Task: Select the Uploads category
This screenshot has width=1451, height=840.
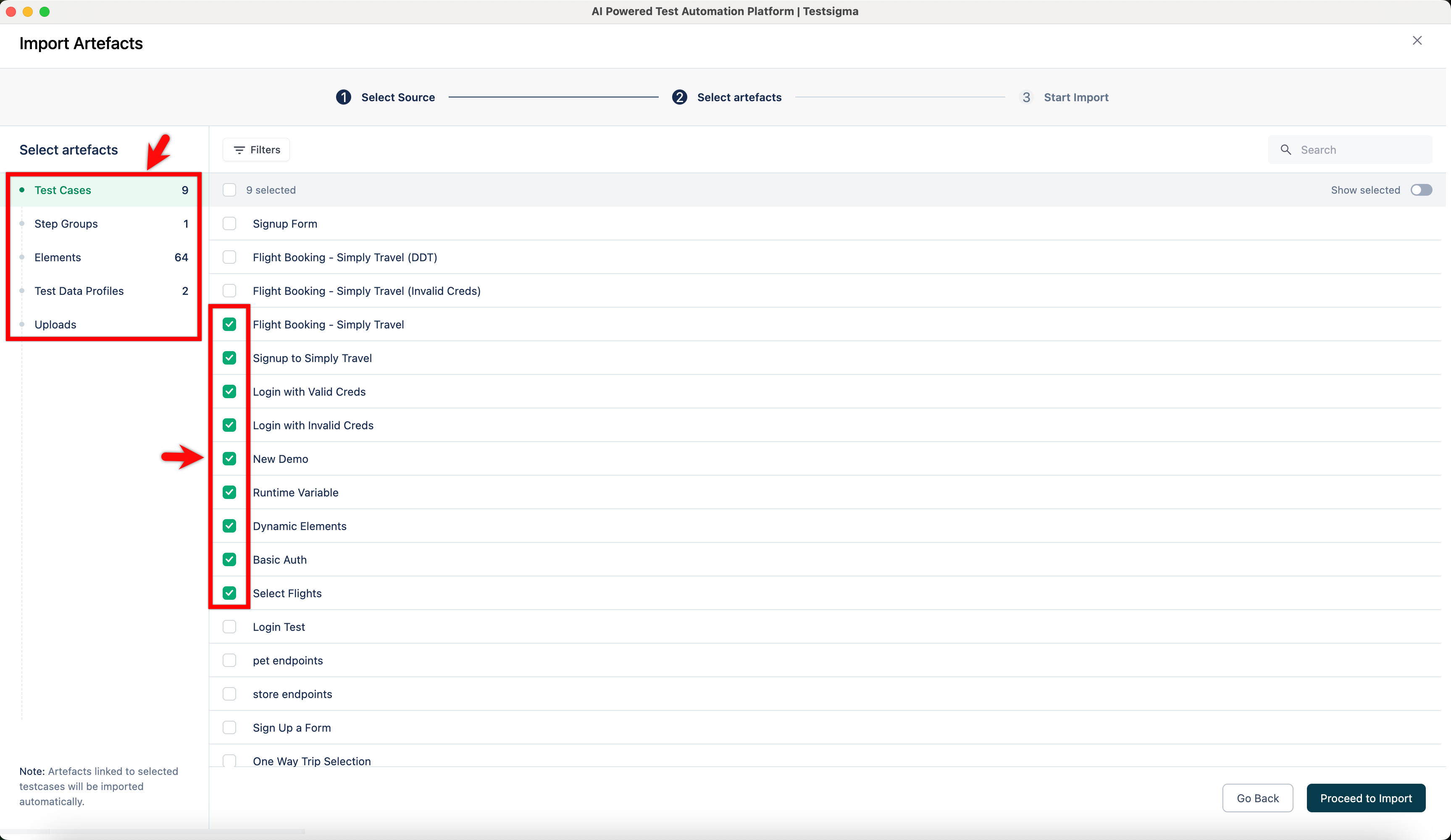Action: [x=55, y=325]
